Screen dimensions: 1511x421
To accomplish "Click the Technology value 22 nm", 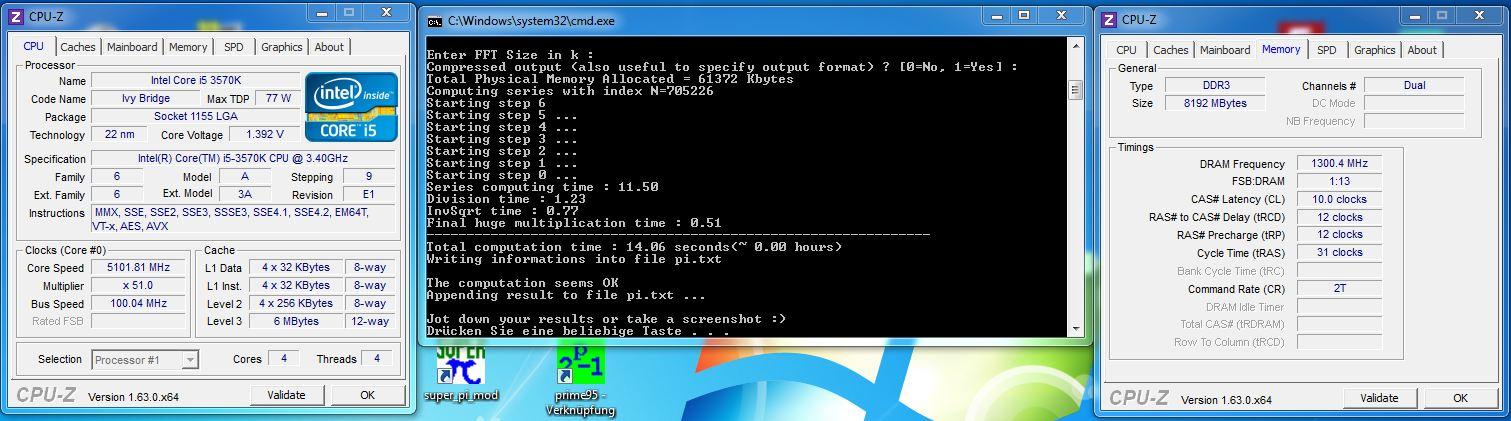I will click(119, 134).
